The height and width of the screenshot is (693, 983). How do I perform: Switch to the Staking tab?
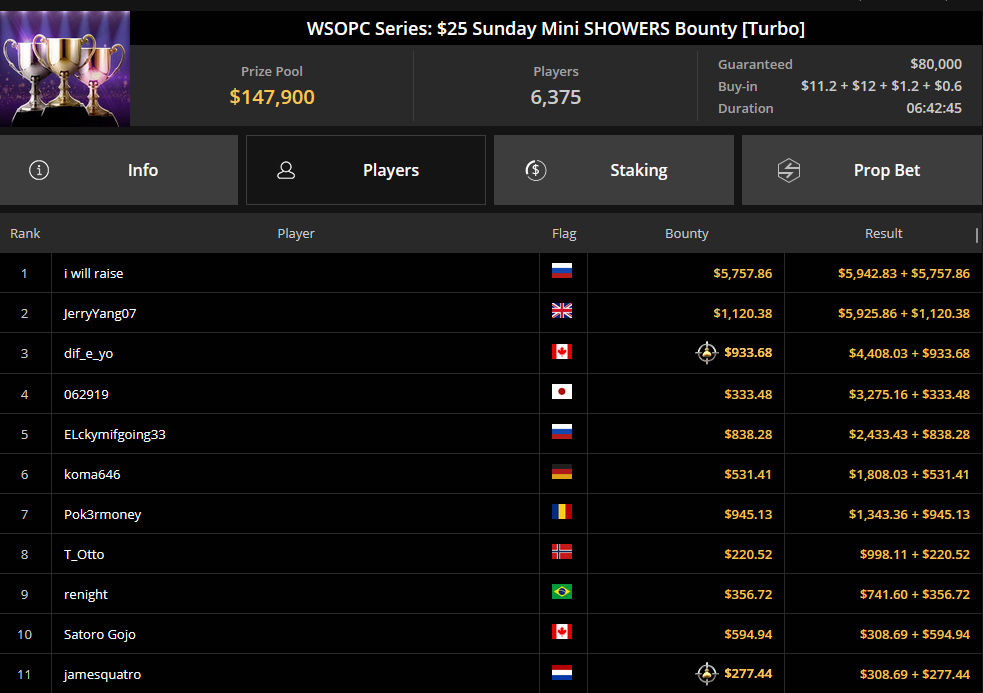click(614, 170)
